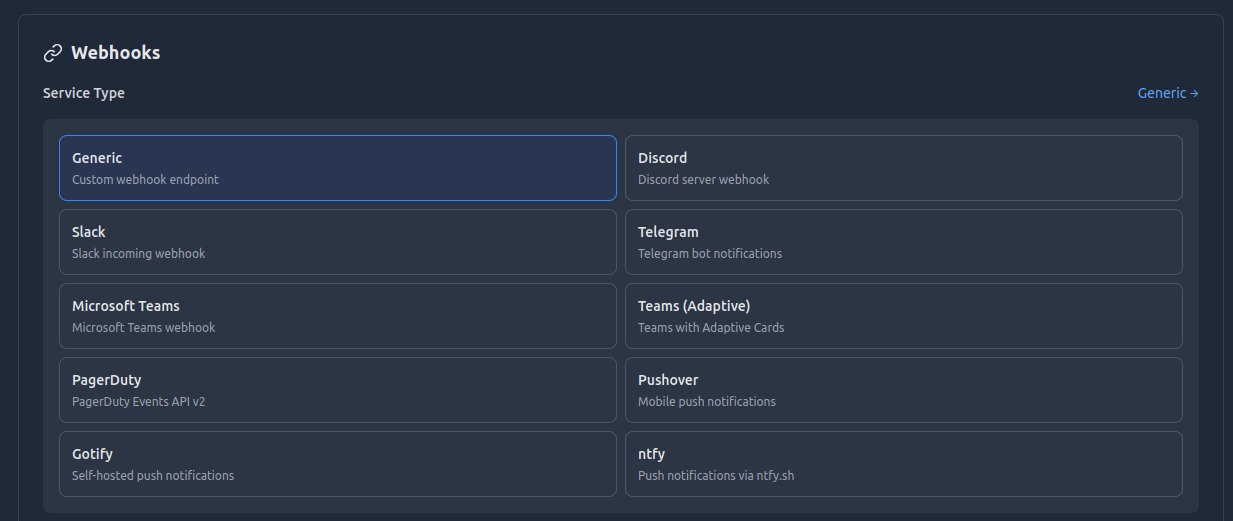1233x521 pixels.
Task: Select the Generic service type card
Action: [x=337, y=168]
